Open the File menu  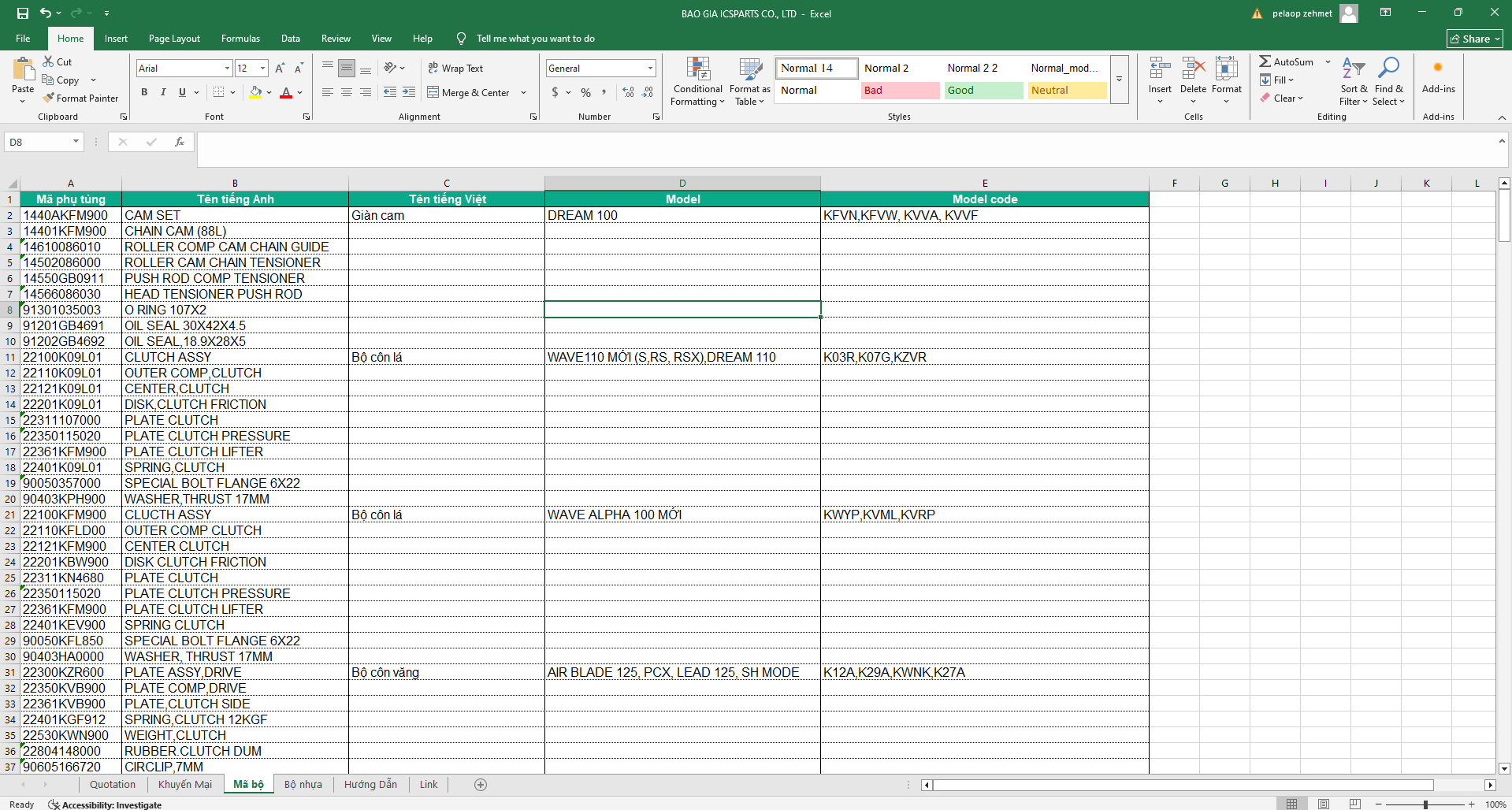pos(23,39)
